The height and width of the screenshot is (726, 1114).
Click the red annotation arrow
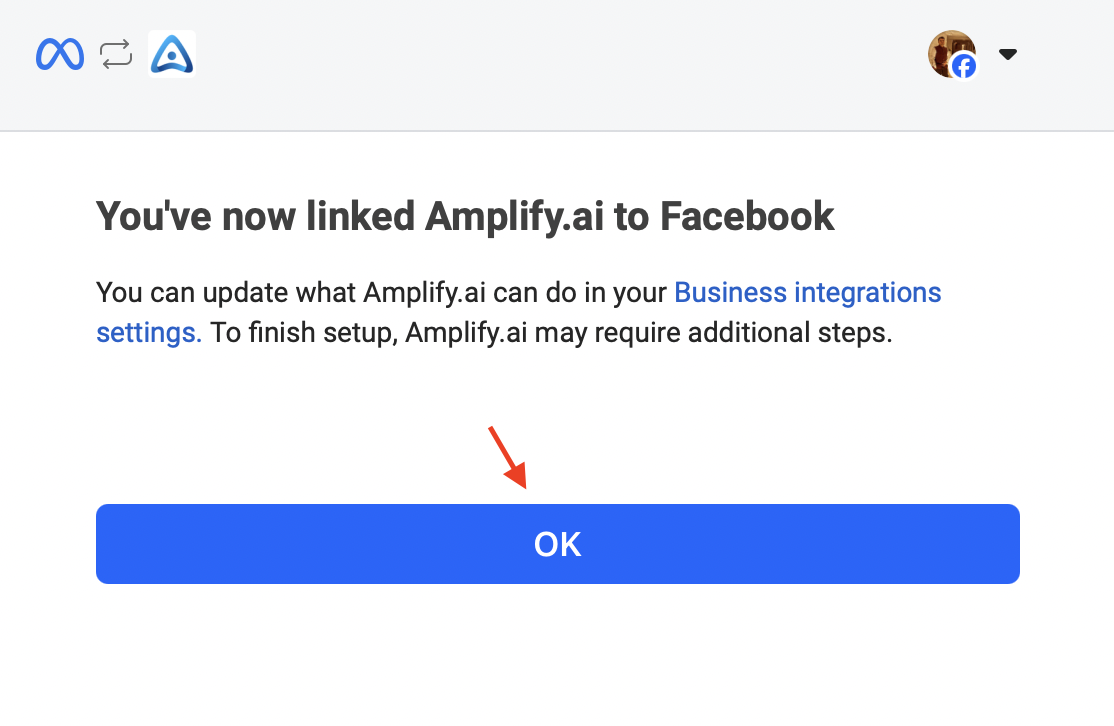507,457
